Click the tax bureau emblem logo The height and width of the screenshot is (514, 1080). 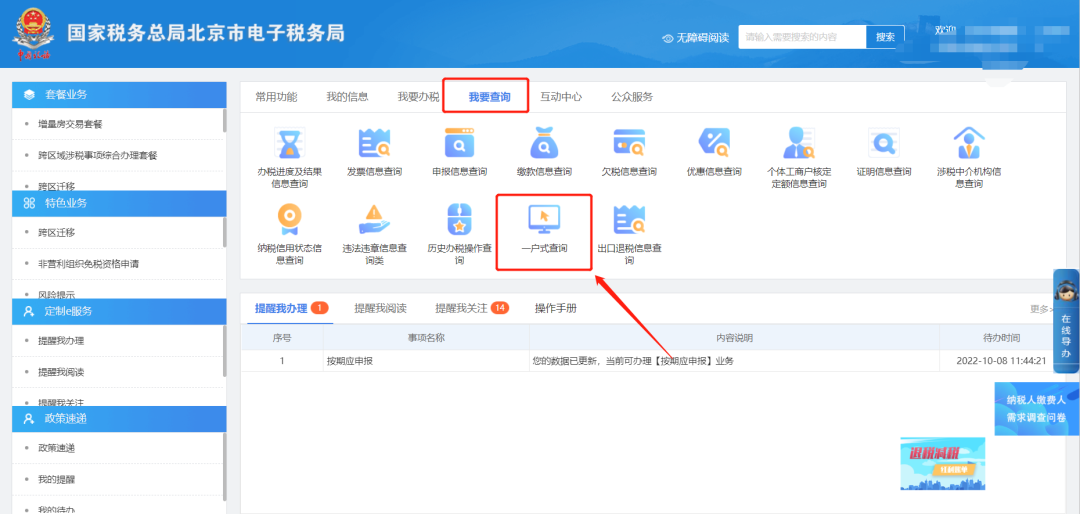coord(33,33)
